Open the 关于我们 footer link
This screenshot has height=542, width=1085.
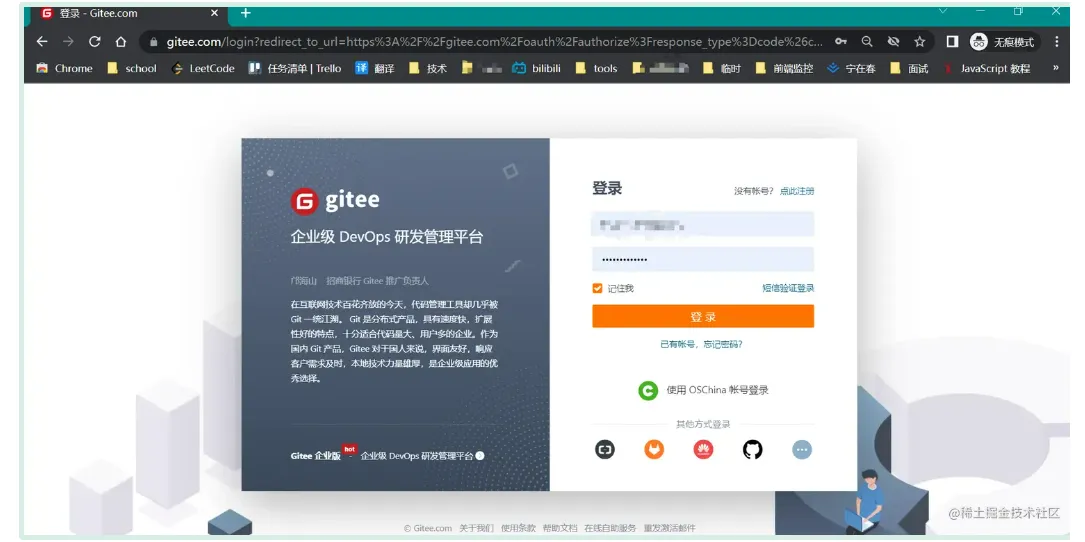click(x=477, y=528)
